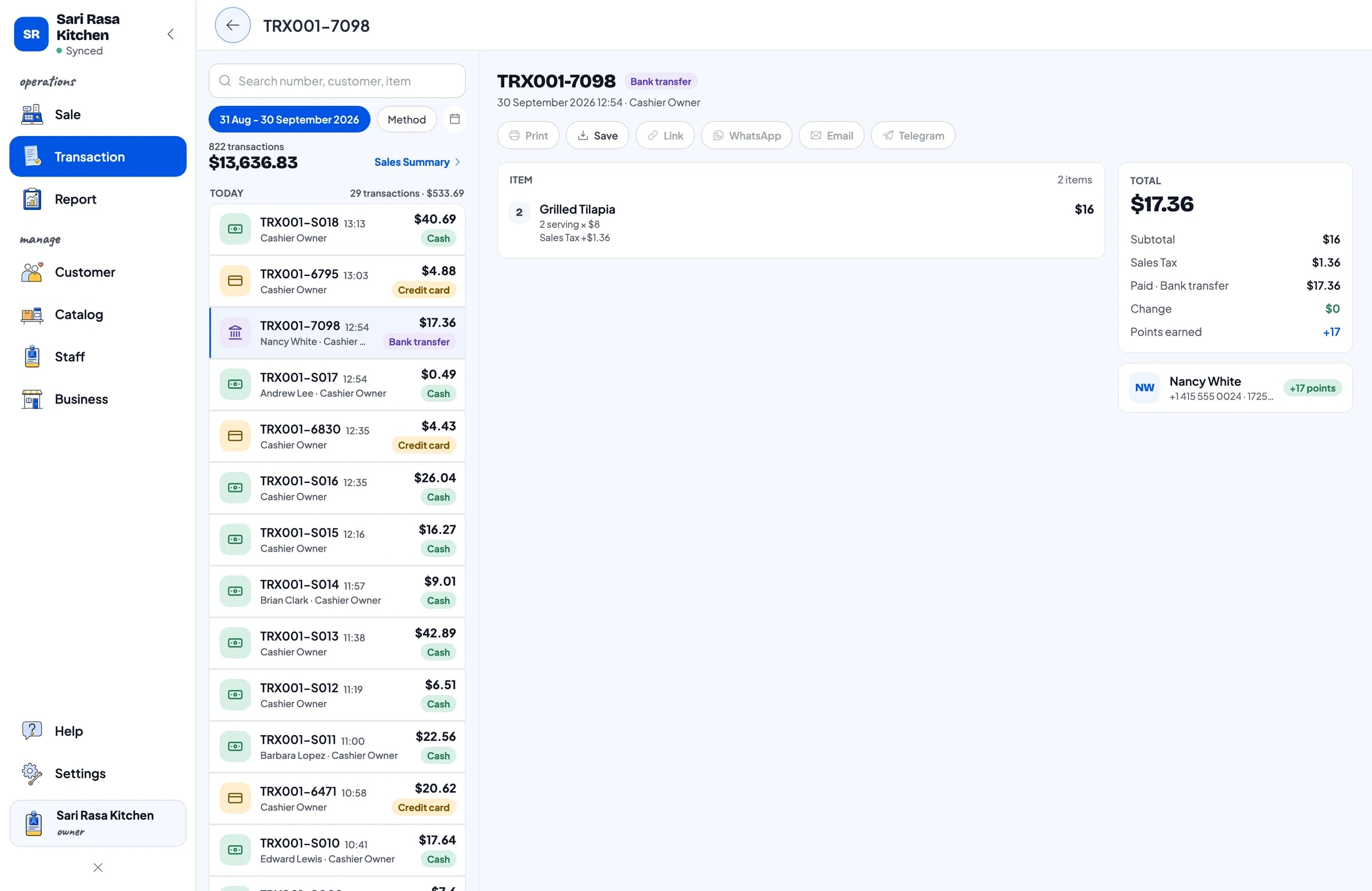
Task: Open the Nancy White customer card
Action: coord(1235,388)
